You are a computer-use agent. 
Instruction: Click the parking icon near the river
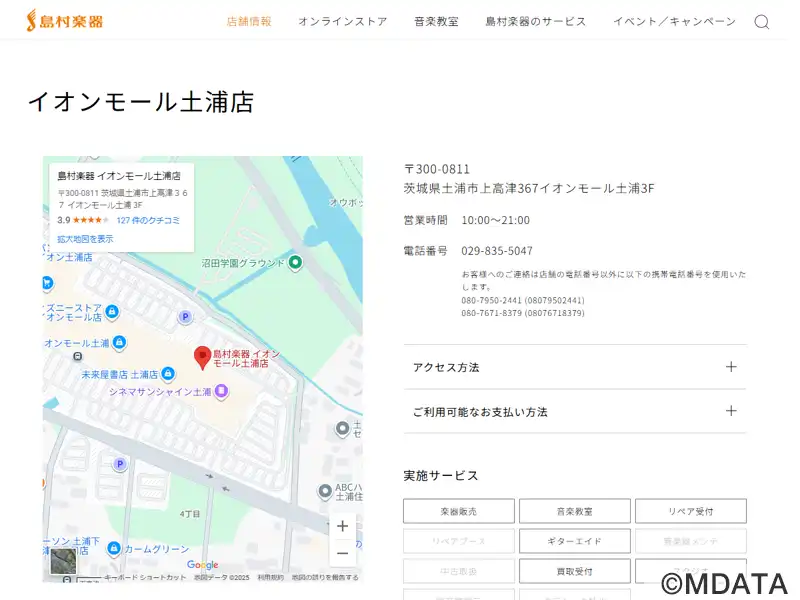coord(185,317)
